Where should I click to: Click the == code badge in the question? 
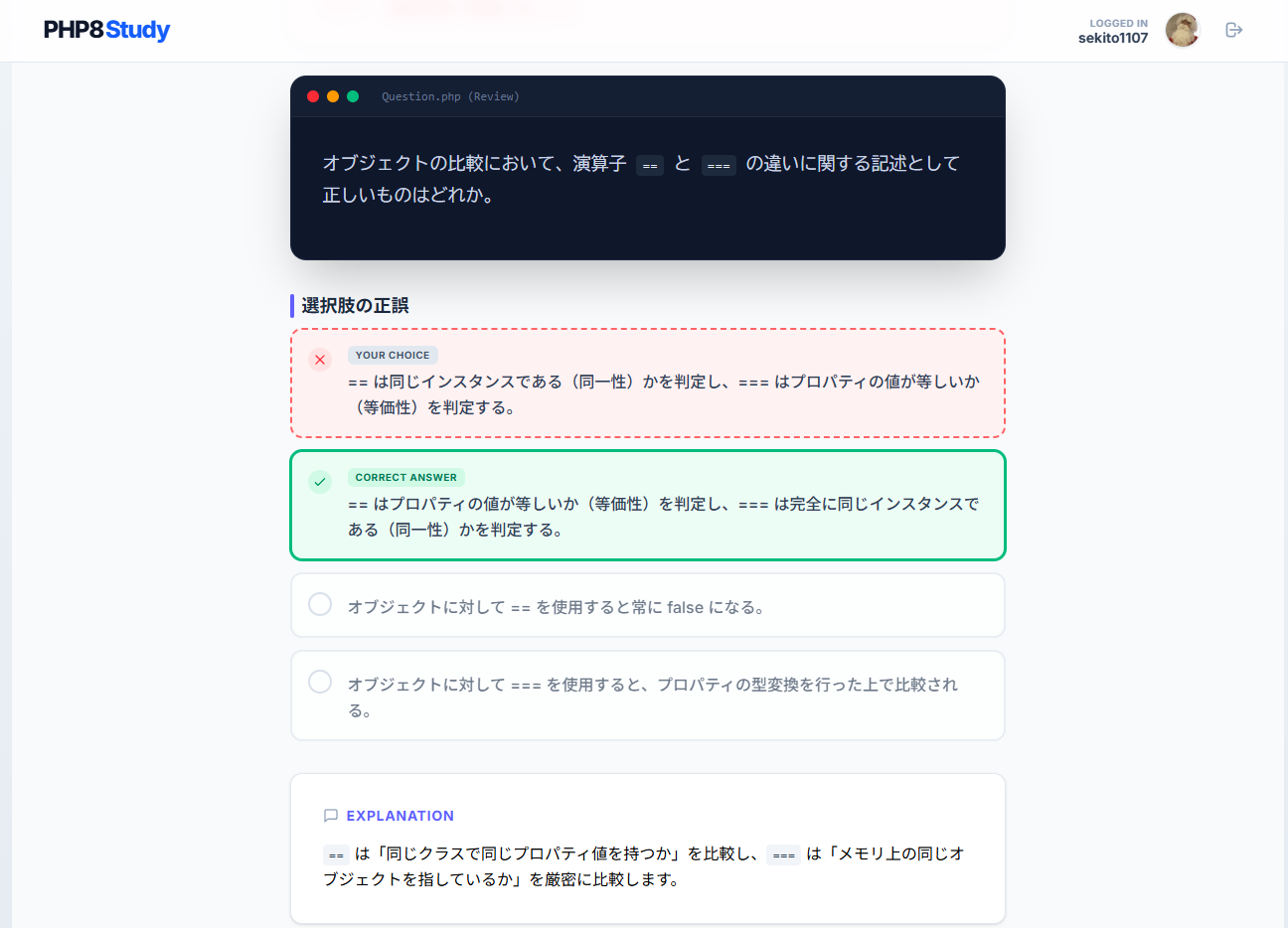click(x=650, y=165)
